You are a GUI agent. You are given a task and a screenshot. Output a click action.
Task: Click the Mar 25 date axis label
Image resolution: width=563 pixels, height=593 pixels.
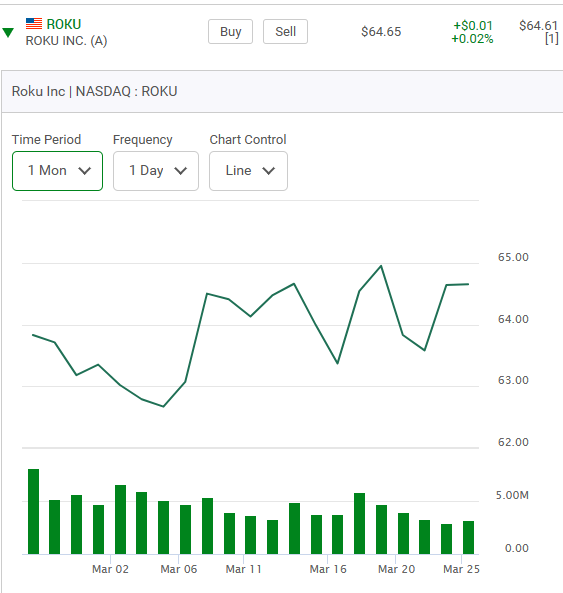pos(461,569)
